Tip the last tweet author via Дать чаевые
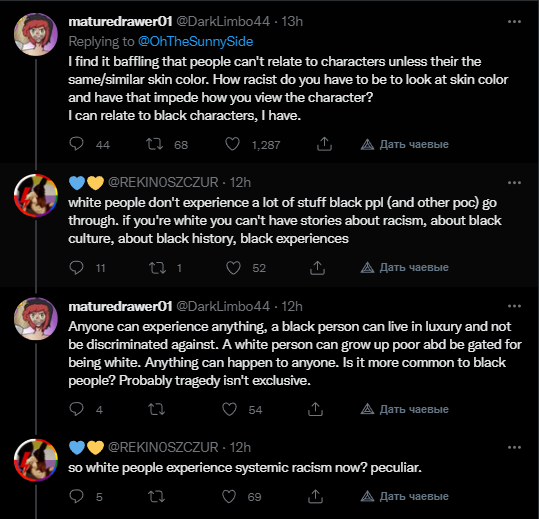 tap(405, 496)
